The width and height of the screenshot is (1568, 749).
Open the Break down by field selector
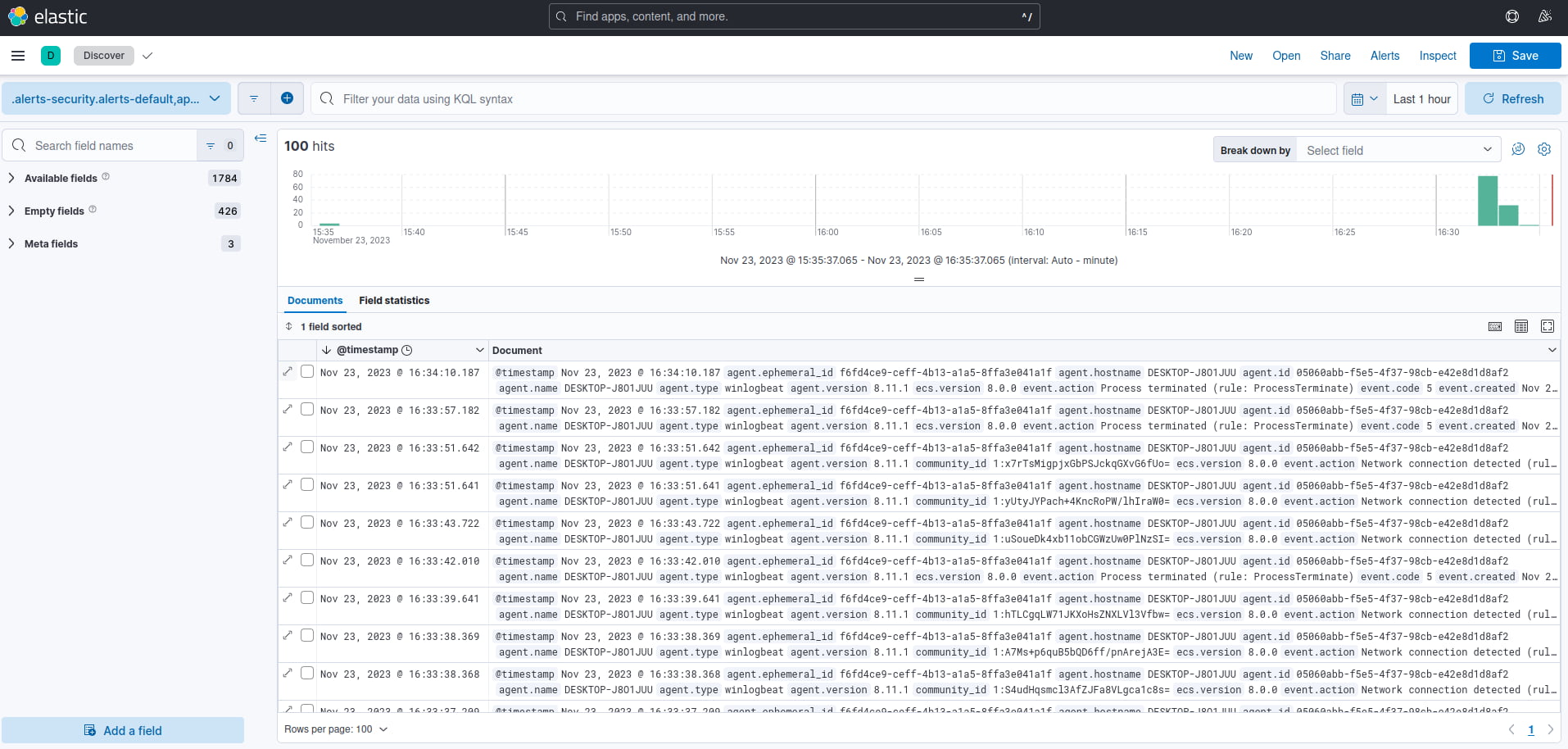pos(1398,150)
